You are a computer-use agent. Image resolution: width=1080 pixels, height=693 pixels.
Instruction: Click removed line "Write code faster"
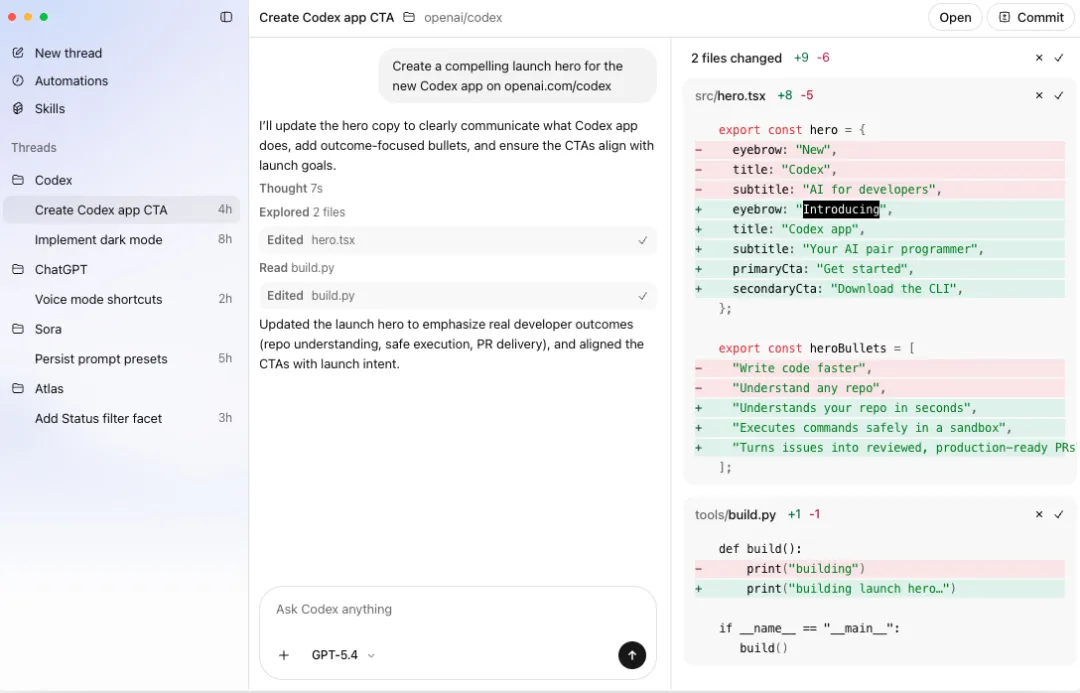click(x=880, y=368)
